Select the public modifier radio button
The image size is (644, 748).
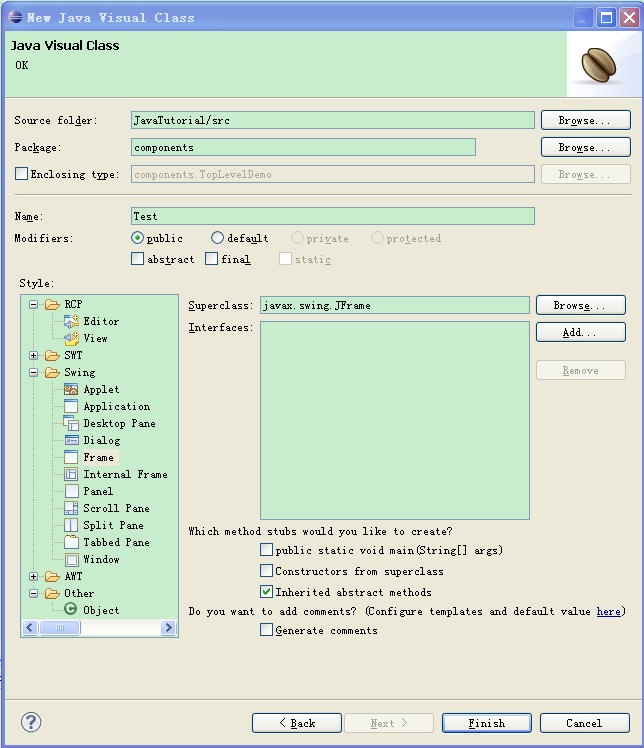click(x=137, y=238)
